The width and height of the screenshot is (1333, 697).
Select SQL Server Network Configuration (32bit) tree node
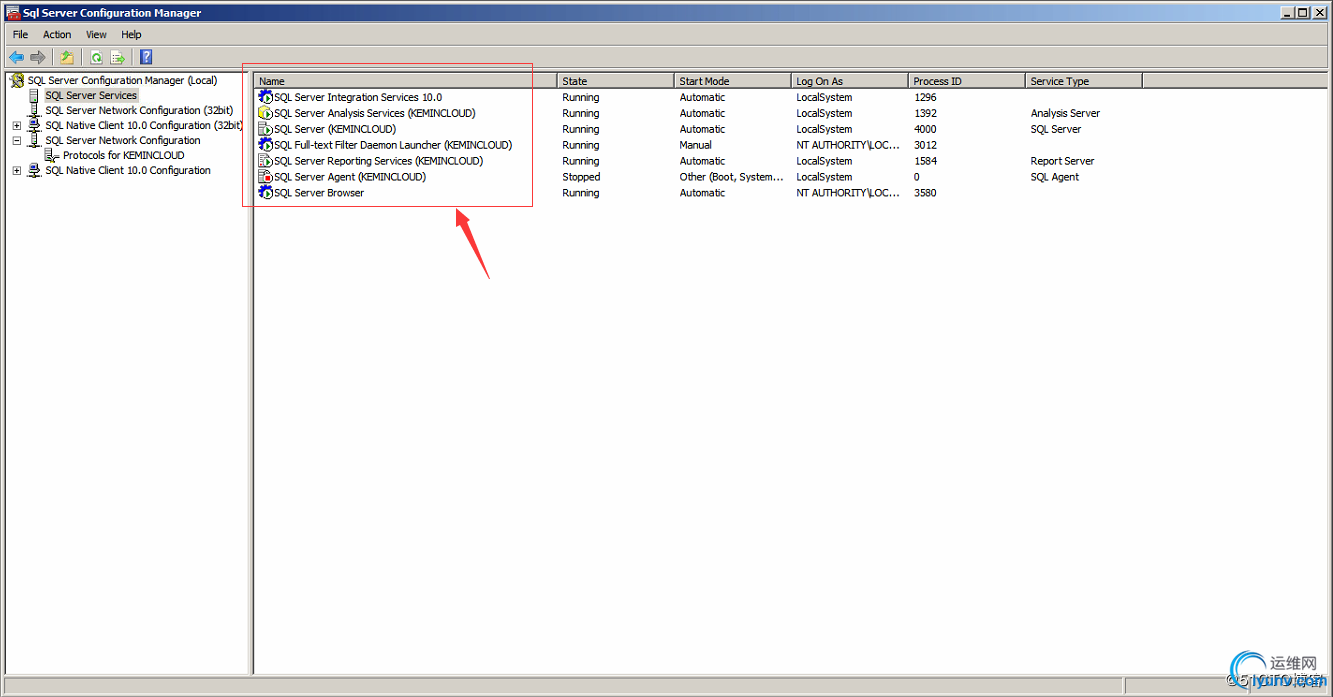[139, 110]
